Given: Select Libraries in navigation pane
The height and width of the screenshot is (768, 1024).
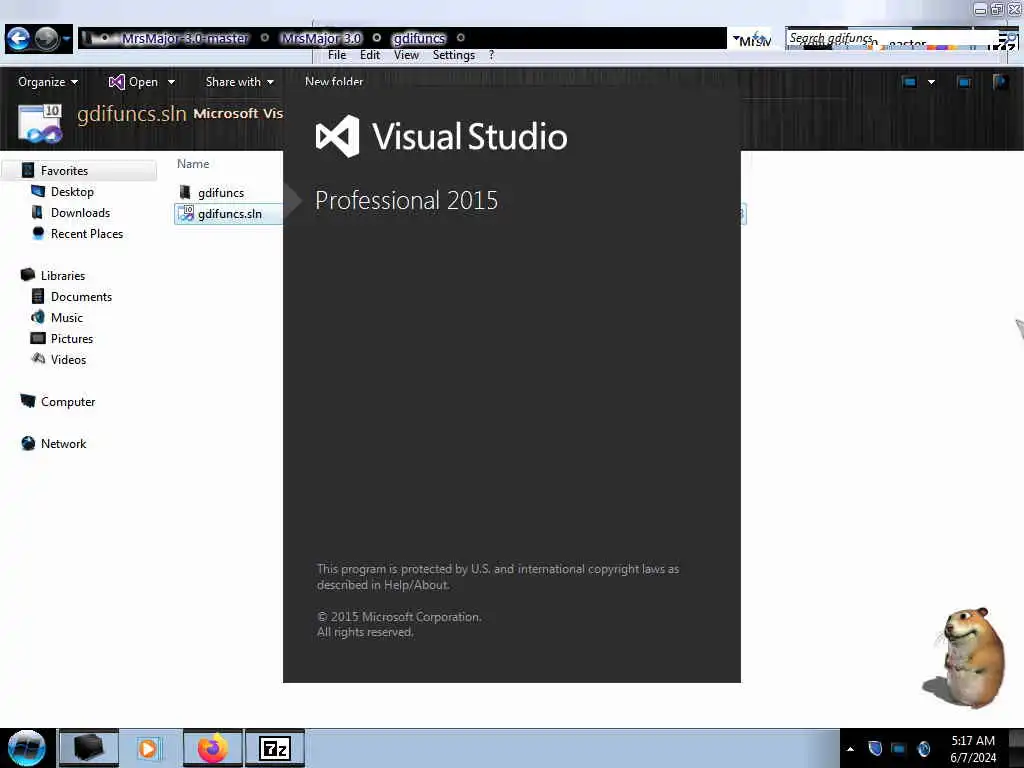Looking at the screenshot, I should [63, 276].
